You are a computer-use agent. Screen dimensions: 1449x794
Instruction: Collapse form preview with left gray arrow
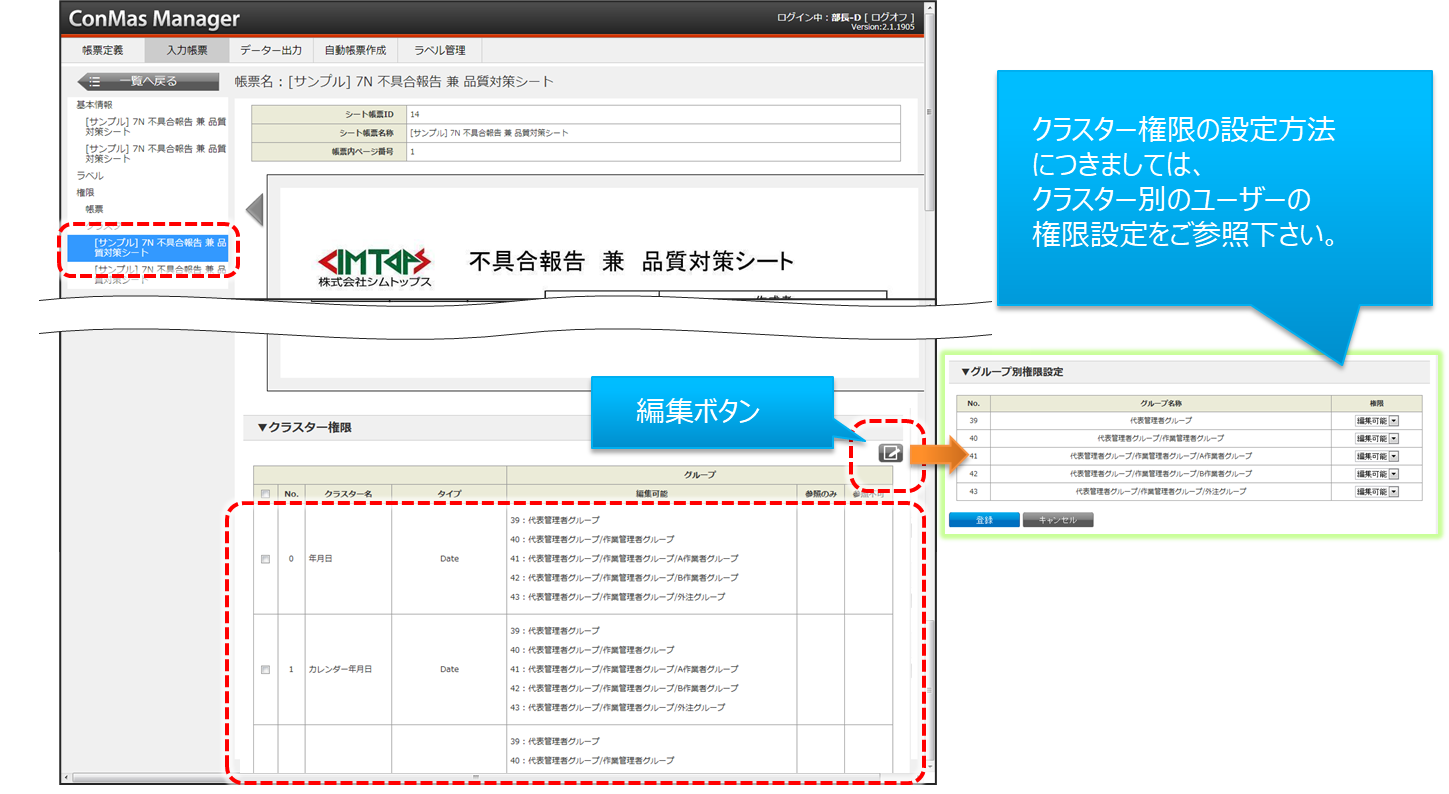pyautogui.click(x=255, y=210)
